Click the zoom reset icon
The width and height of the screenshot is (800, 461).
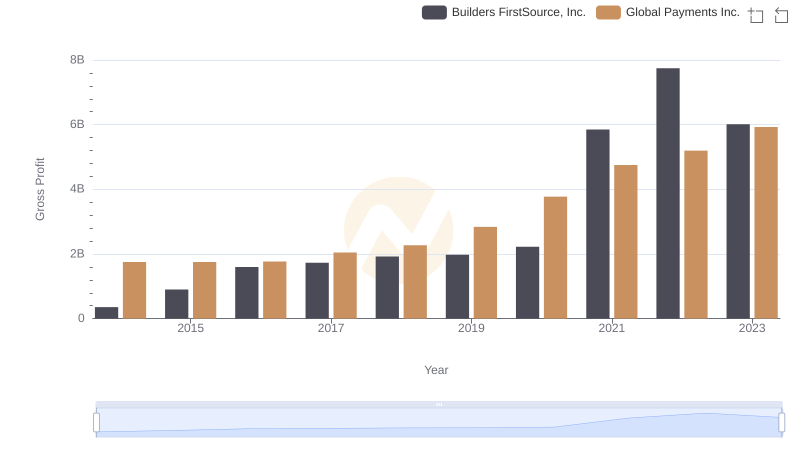coord(781,15)
